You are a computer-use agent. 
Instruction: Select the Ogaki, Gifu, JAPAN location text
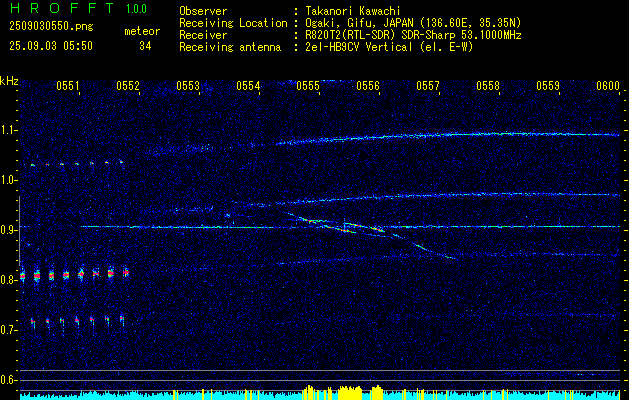tap(413, 23)
